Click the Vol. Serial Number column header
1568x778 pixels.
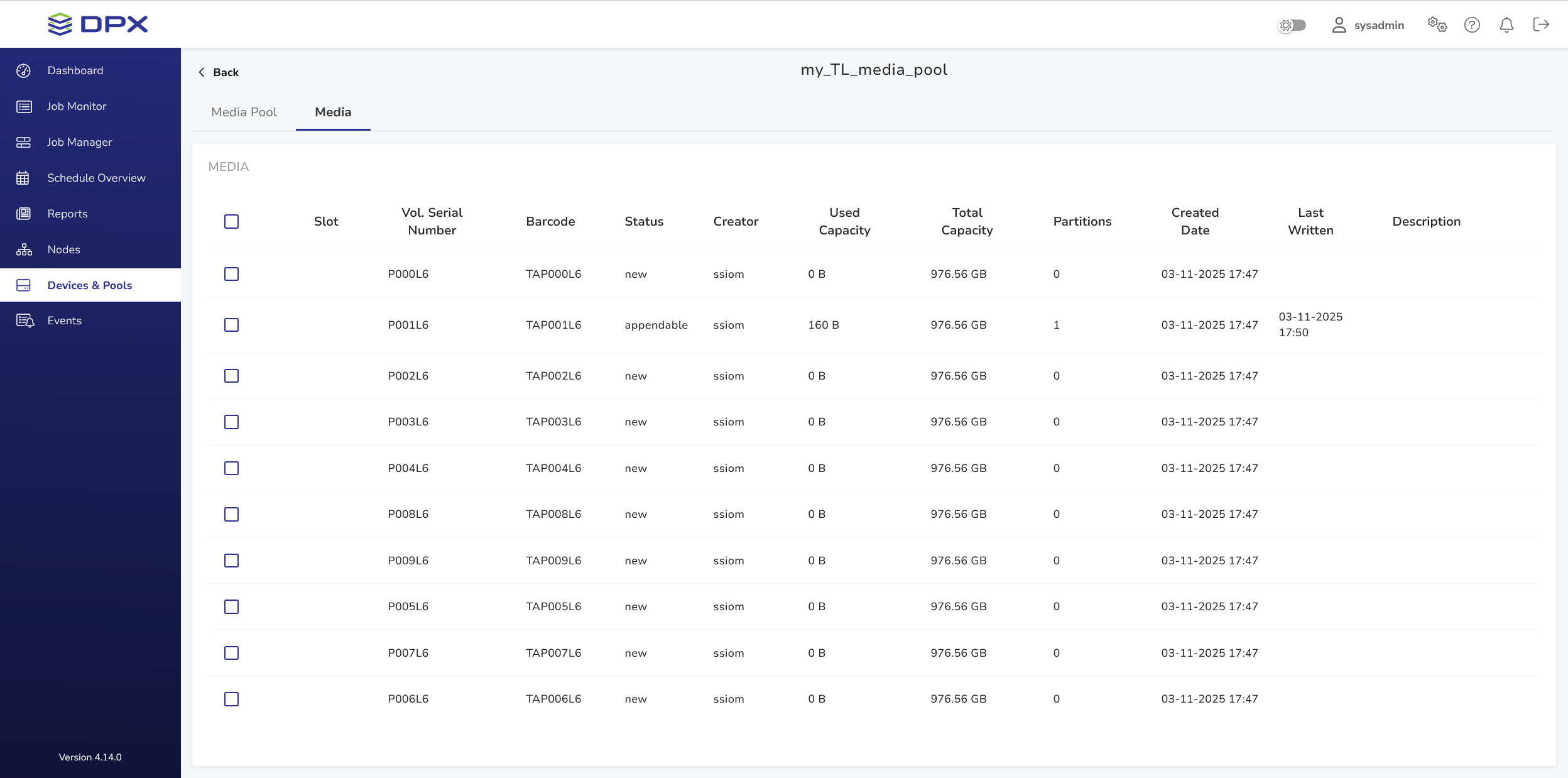point(432,221)
